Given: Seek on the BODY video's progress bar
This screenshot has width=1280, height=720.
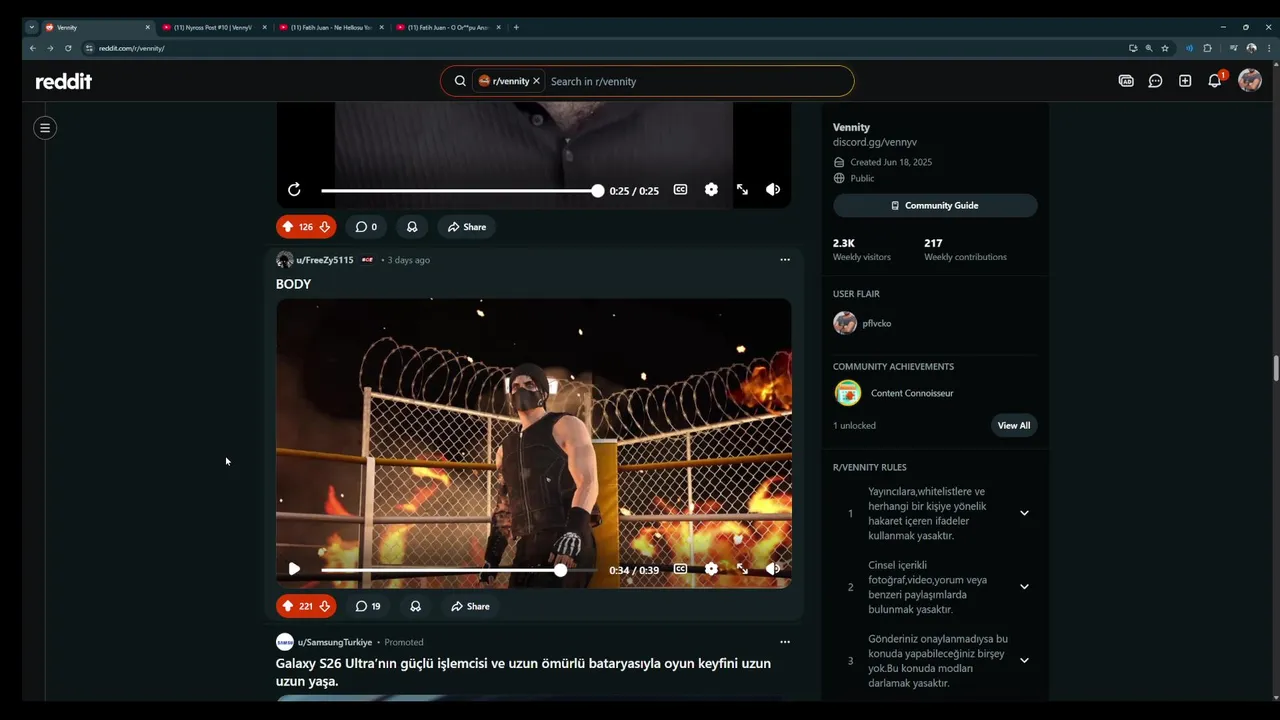Looking at the screenshot, I should 460,570.
